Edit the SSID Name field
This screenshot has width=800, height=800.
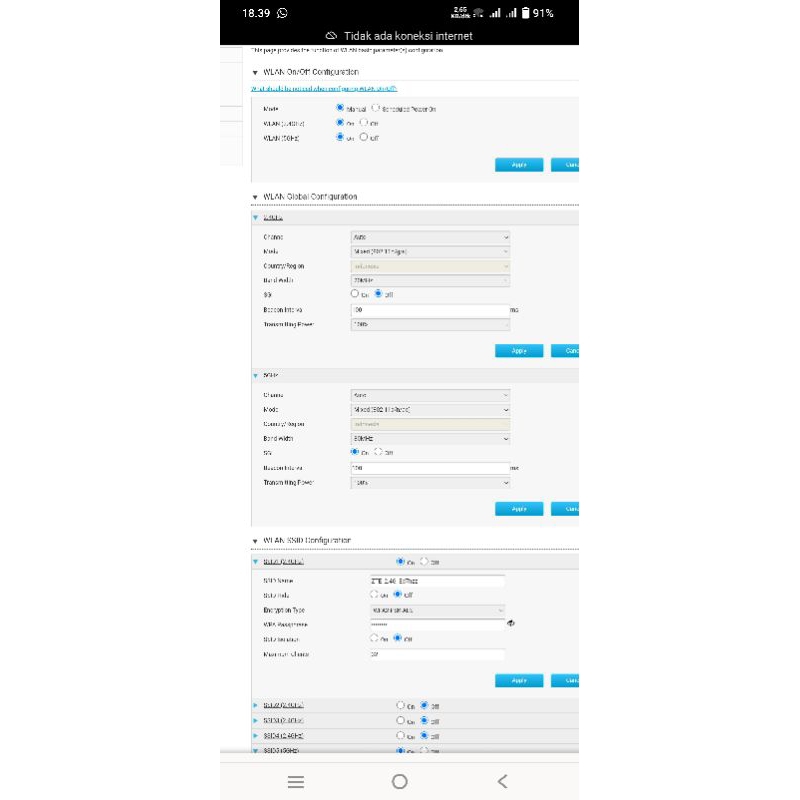[x=437, y=581]
